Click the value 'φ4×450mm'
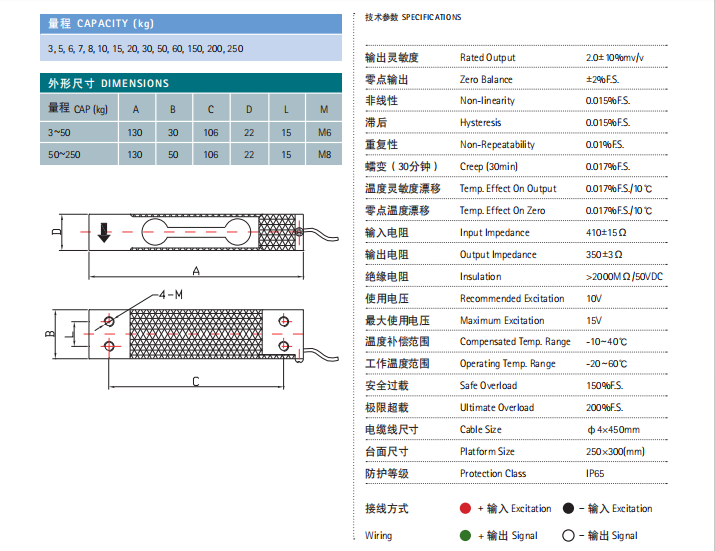 pos(613,430)
